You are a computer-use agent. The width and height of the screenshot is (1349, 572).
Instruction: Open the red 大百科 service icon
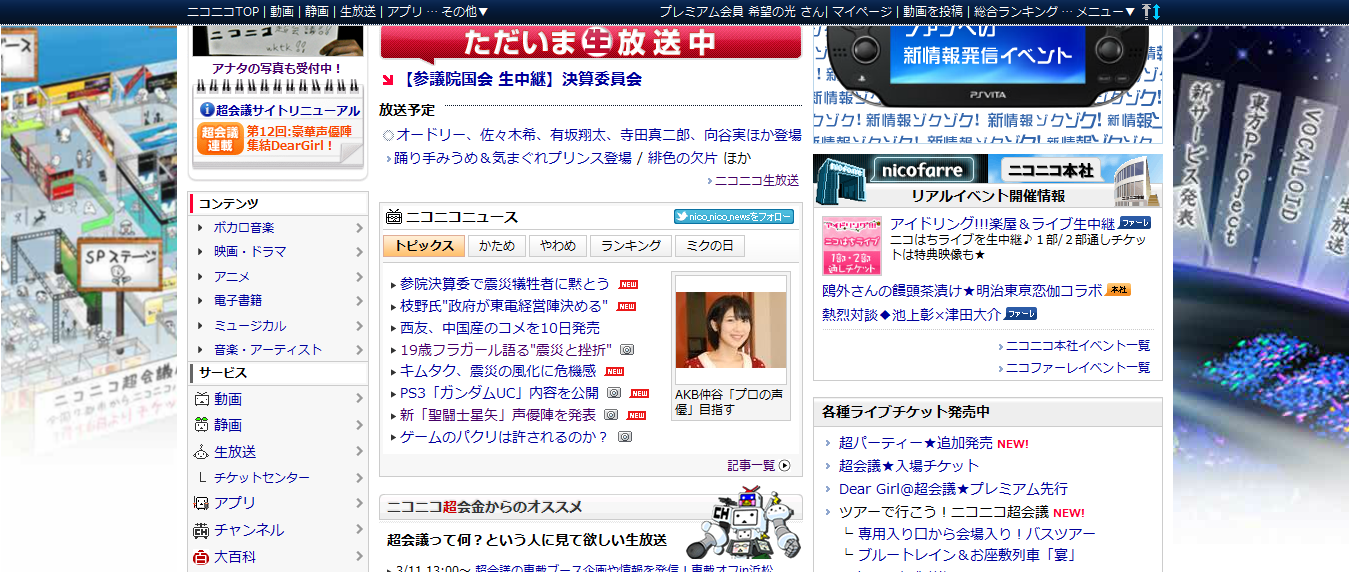coord(202,557)
